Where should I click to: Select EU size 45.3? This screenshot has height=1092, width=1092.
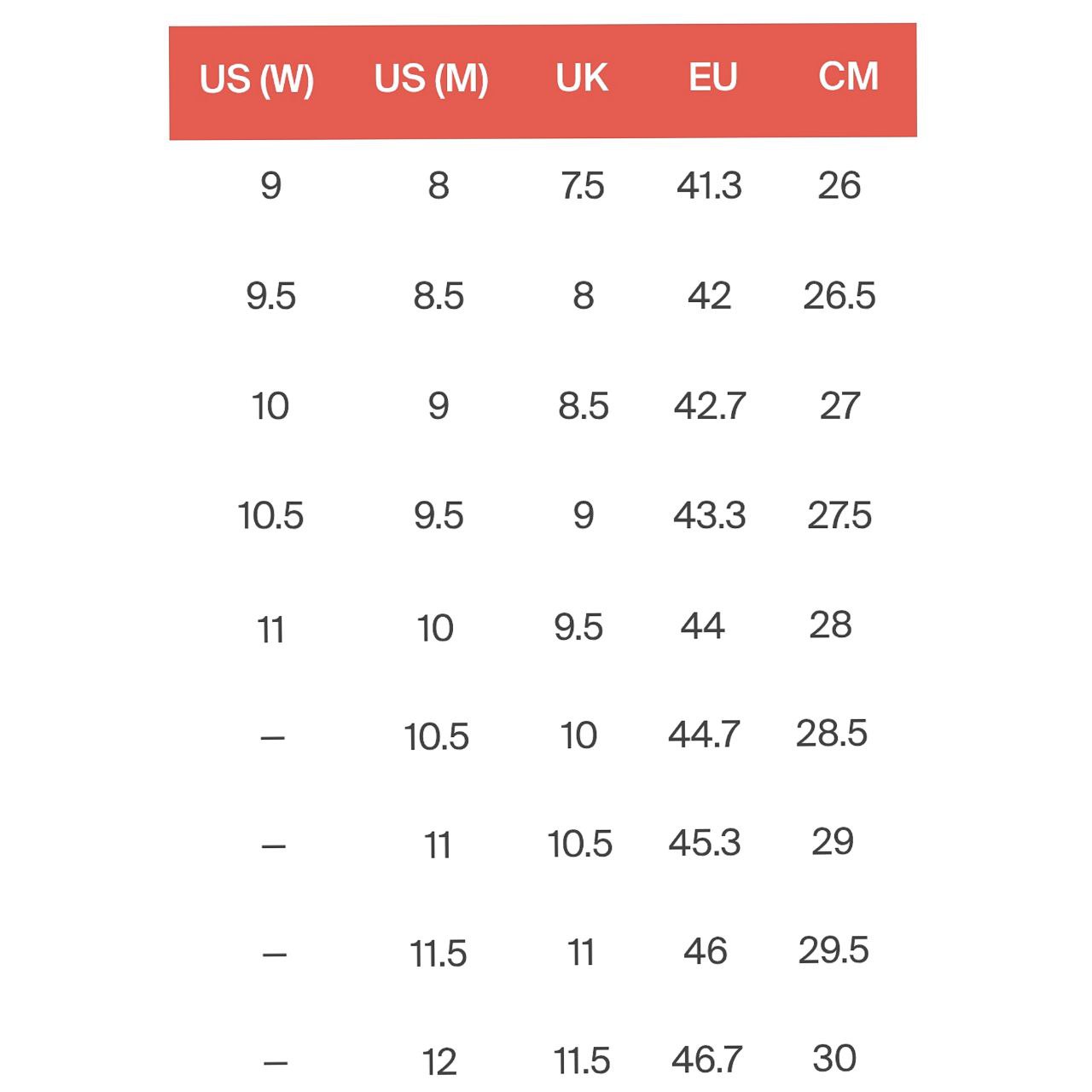click(x=705, y=843)
